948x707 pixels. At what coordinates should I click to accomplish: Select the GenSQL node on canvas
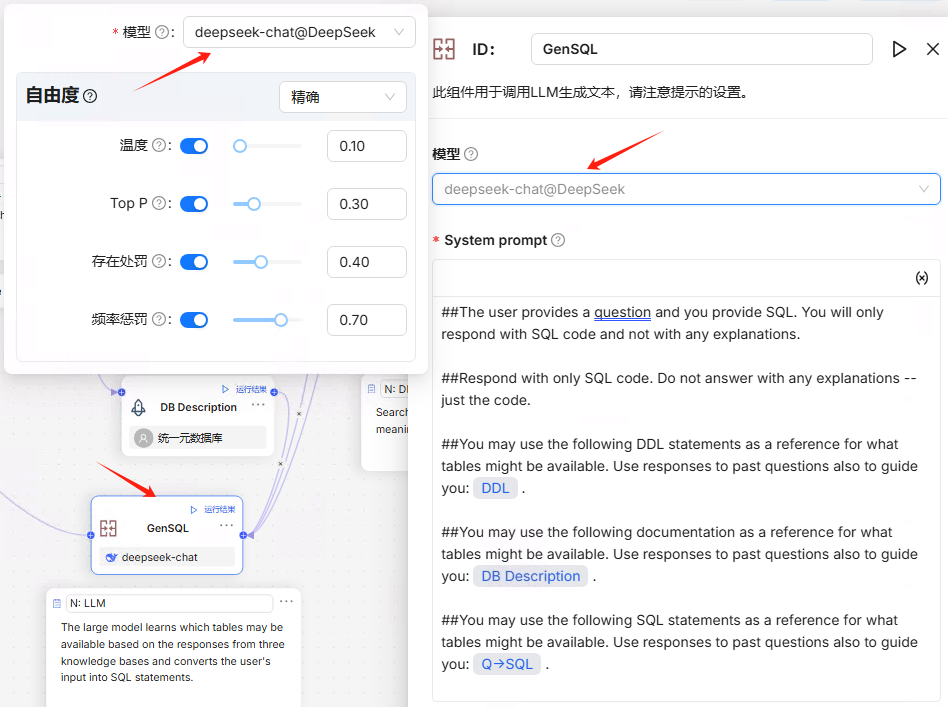tap(167, 535)
